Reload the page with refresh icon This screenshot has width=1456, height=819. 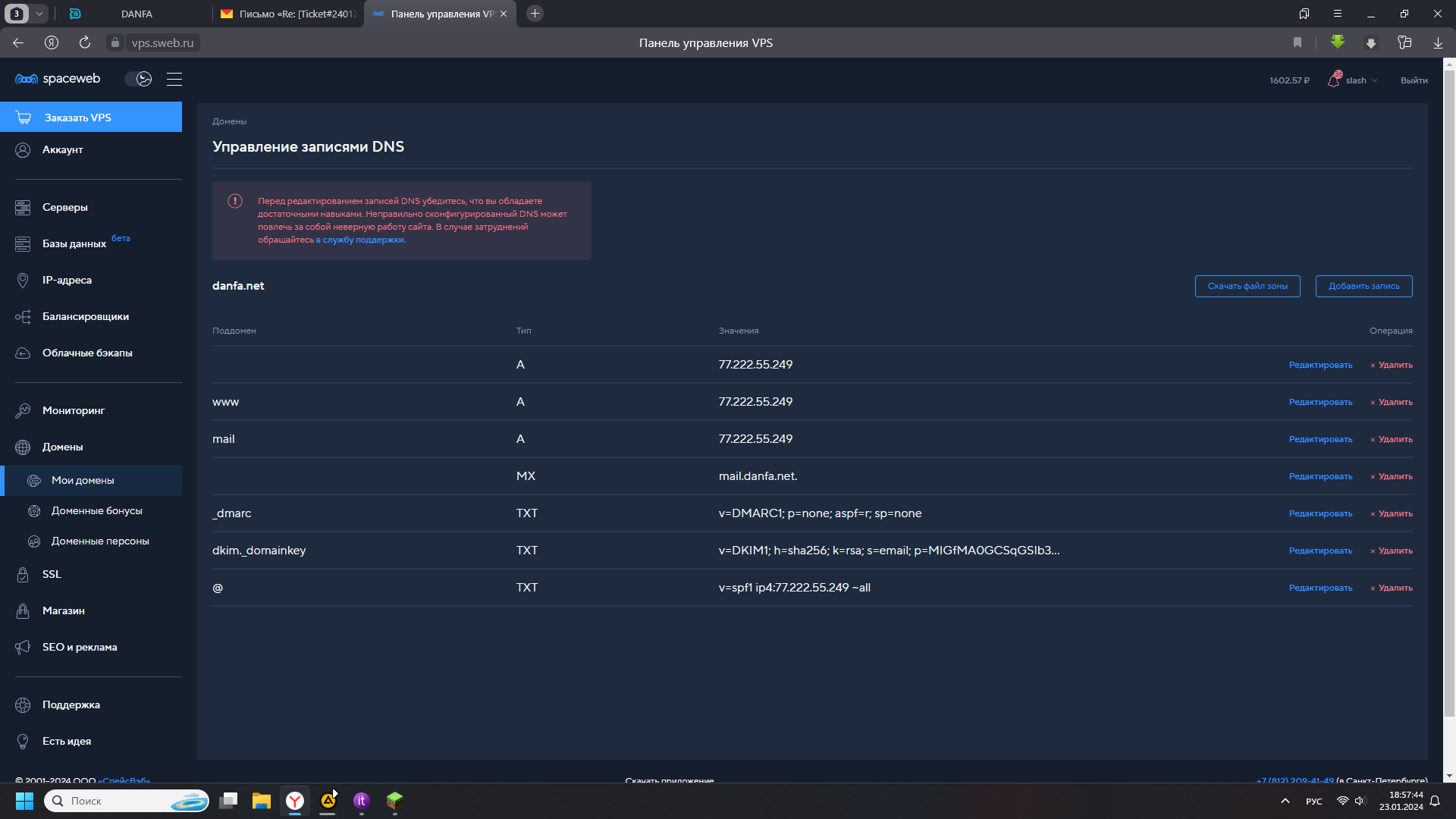click(85, 42)
